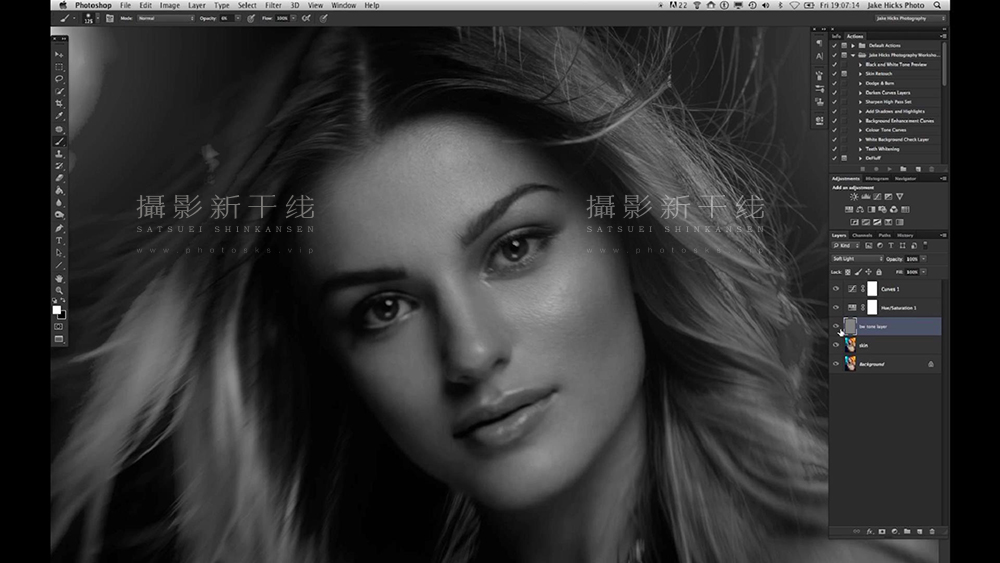Hide the Background layer
The image size is (1000, 563).
[x=836, y=364]
